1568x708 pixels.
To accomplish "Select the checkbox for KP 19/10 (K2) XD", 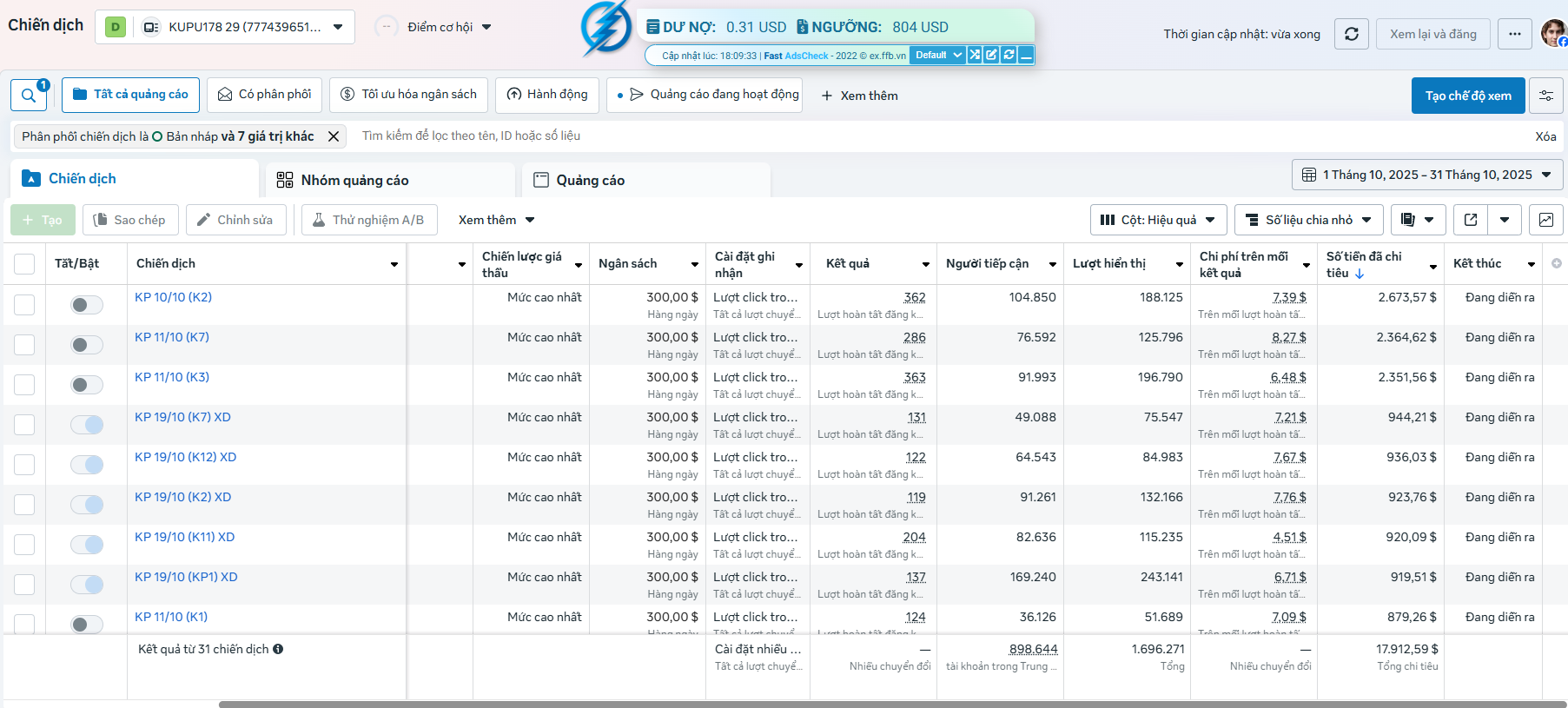I will (24, 505).
